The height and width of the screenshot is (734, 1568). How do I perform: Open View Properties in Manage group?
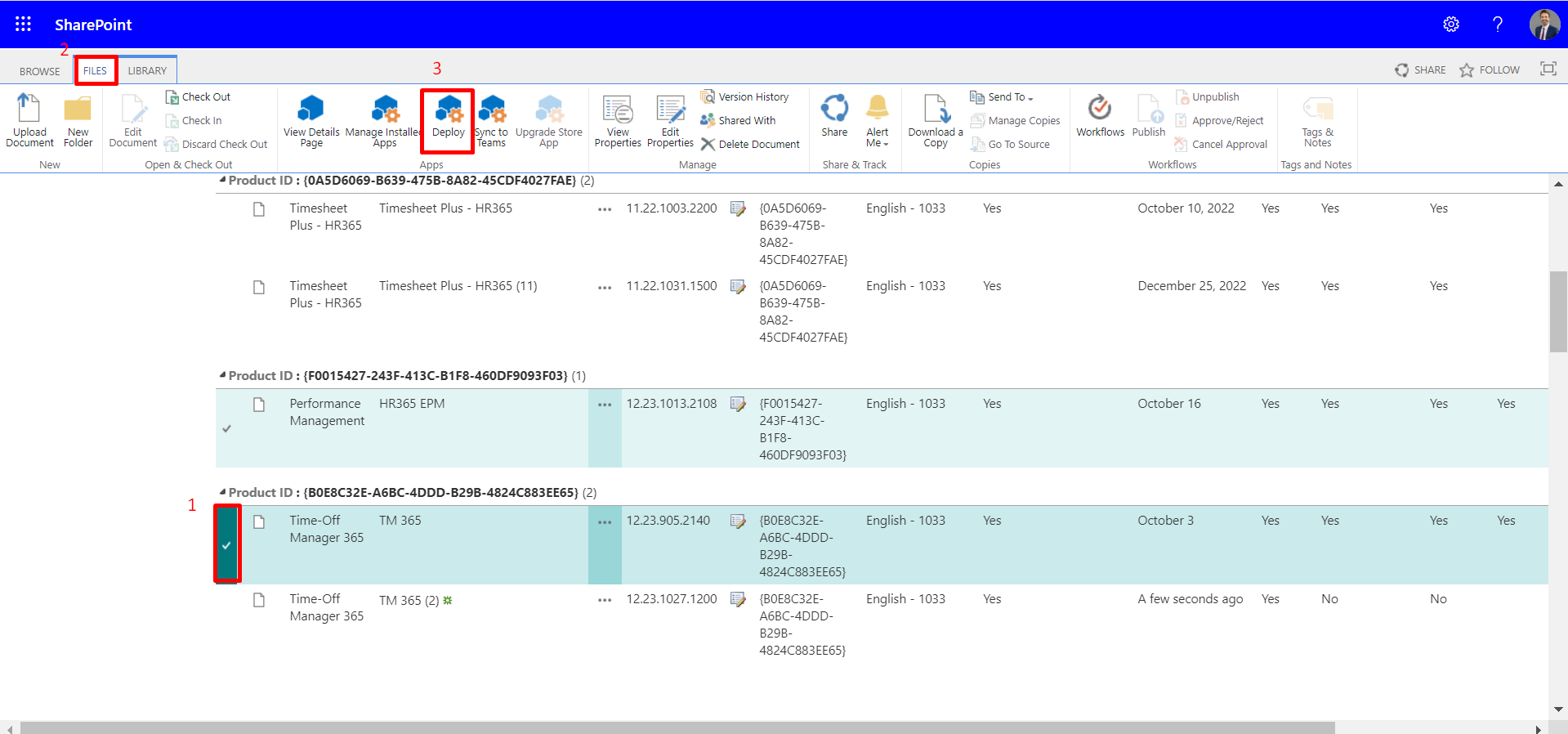(x=618, y=120)
